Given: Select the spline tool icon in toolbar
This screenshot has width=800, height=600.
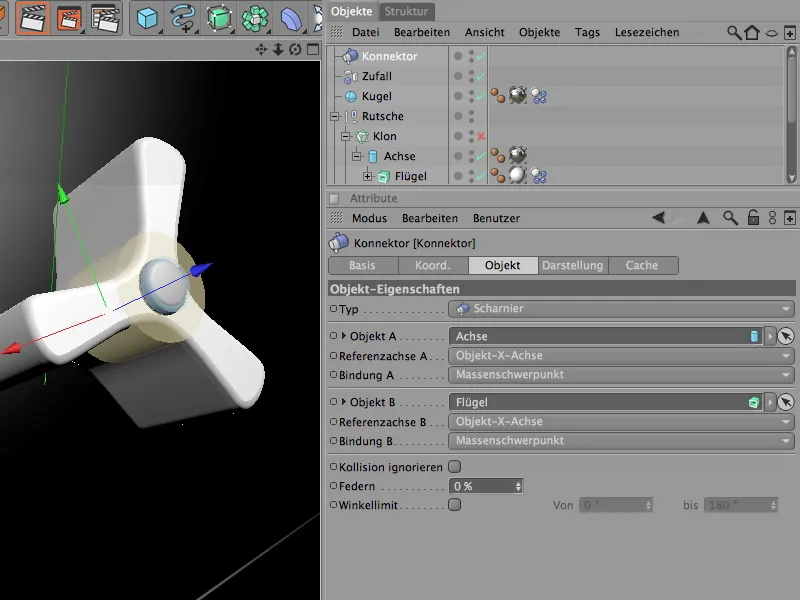Looking at the screenshot, I should (183, 18).
